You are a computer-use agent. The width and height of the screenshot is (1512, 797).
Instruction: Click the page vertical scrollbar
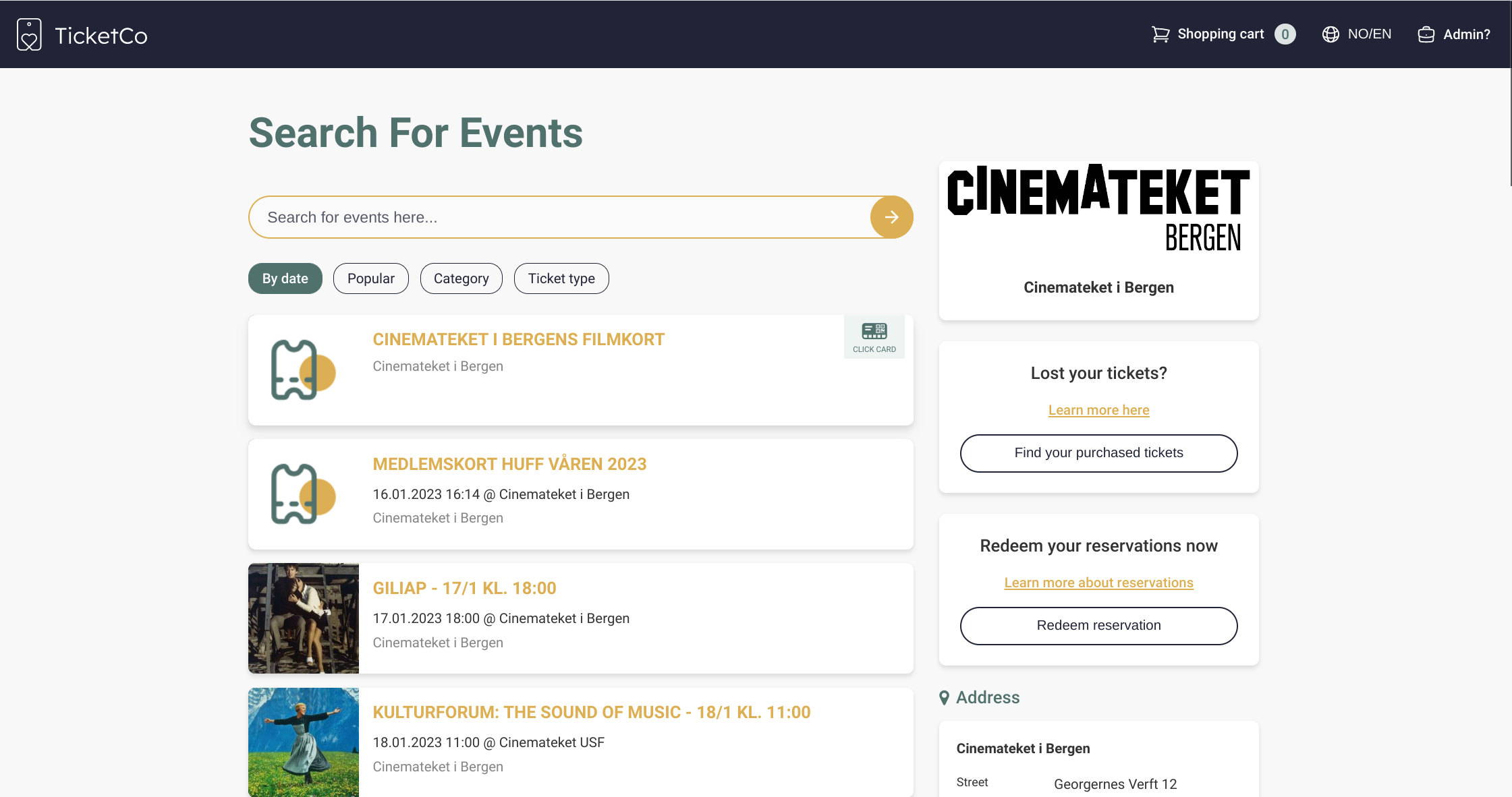pyautogui.click(x=1510, y=94)
